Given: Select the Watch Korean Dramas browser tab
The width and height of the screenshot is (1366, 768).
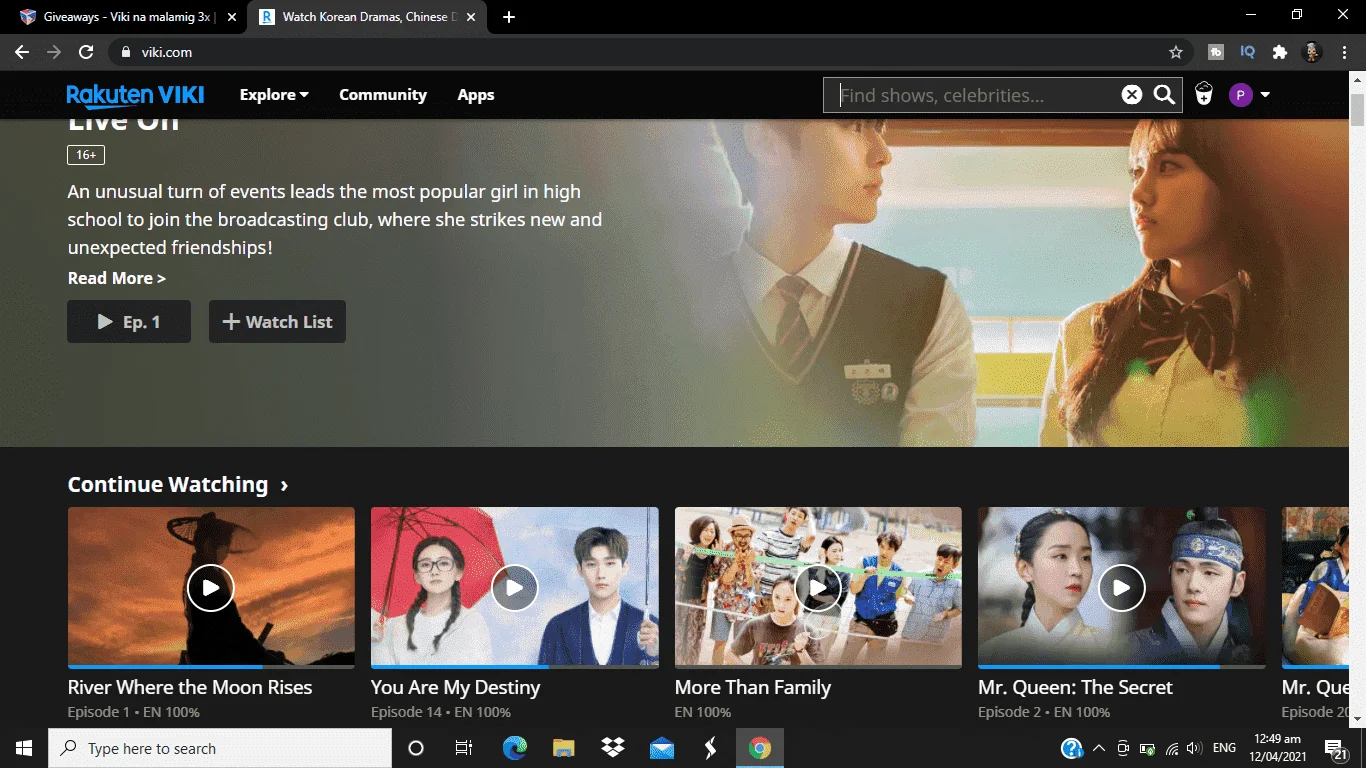Looking at the screenshot, I should (x=368, y=17).
